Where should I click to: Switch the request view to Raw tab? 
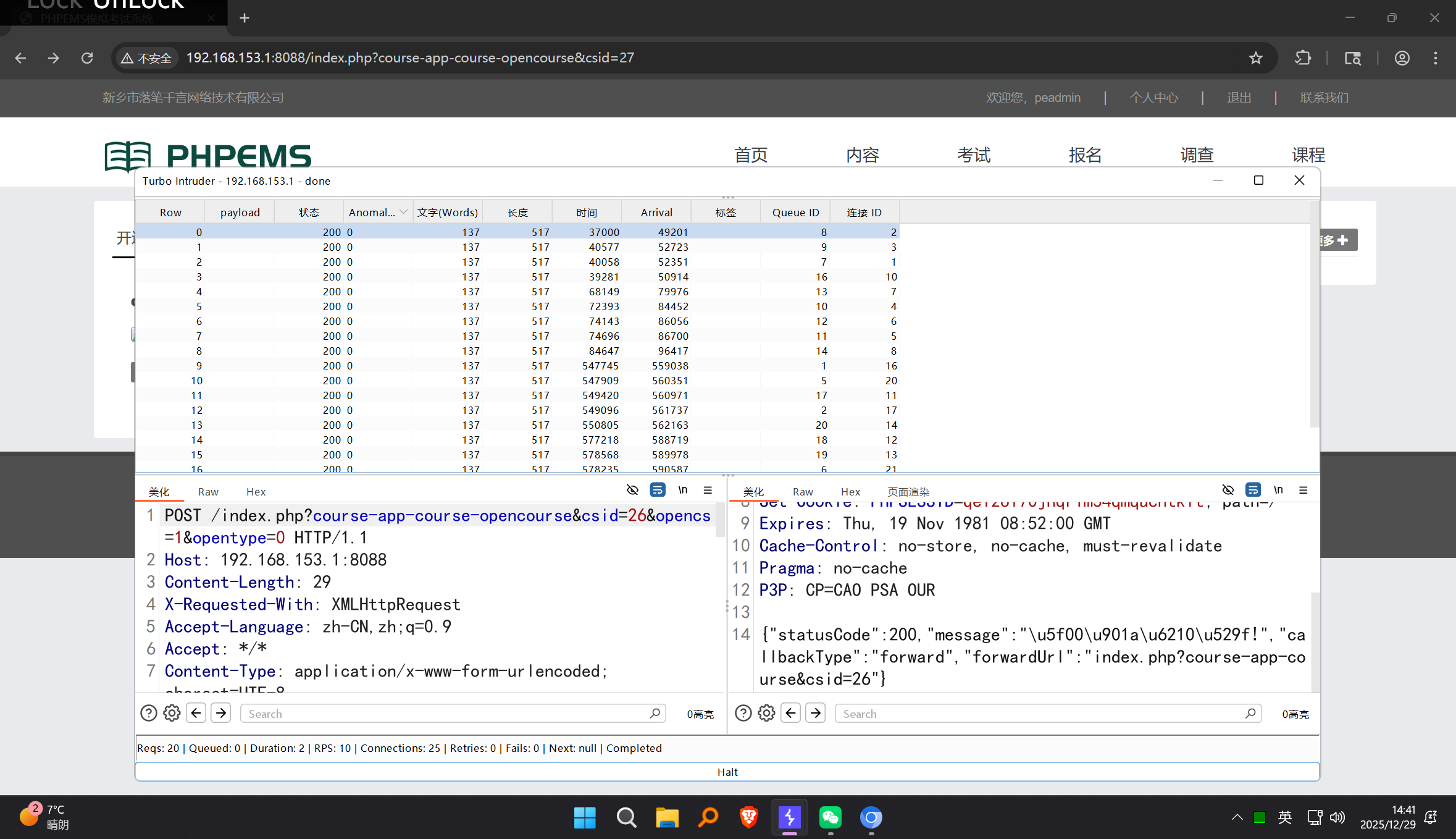(208, 492)
